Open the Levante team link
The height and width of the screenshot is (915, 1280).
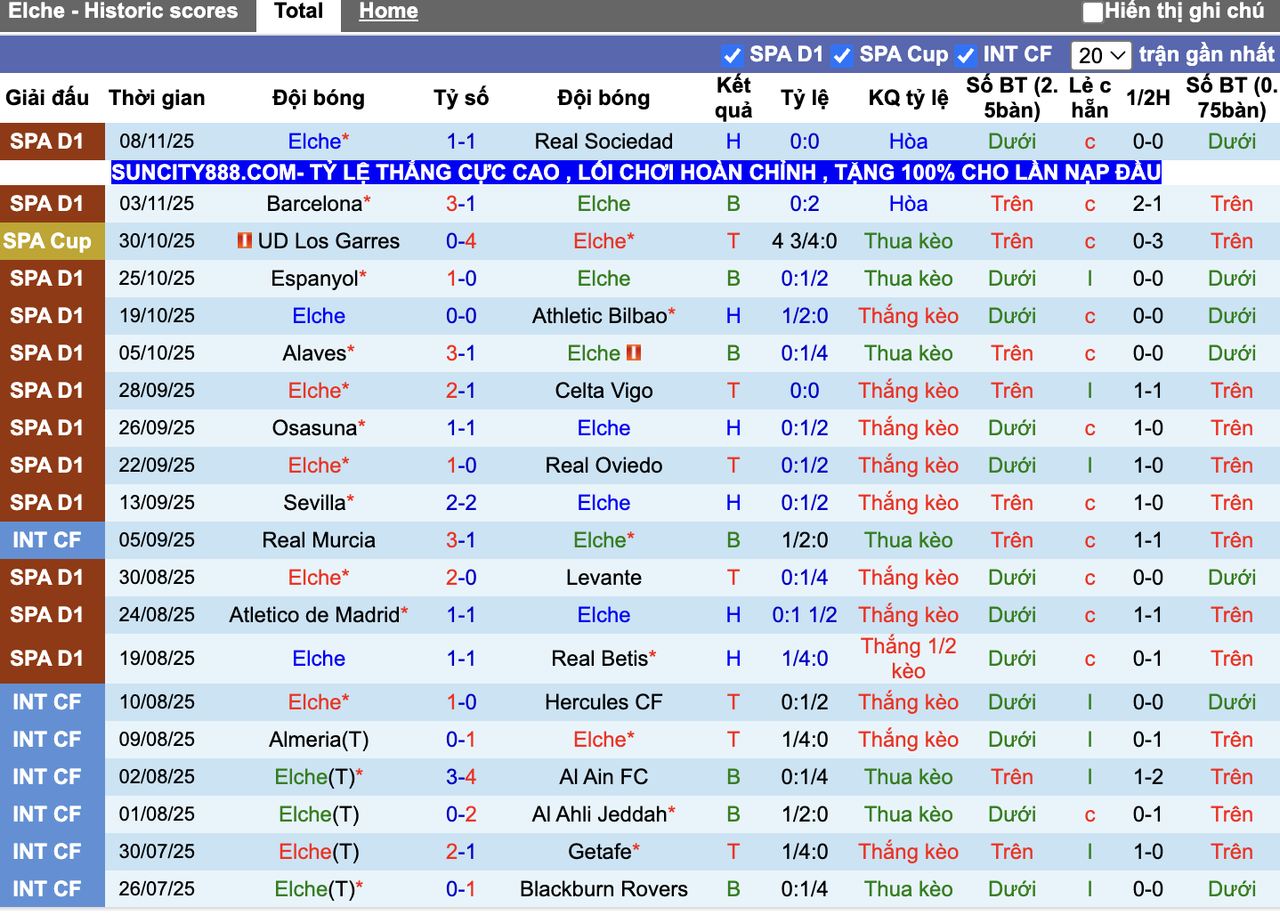604,577
